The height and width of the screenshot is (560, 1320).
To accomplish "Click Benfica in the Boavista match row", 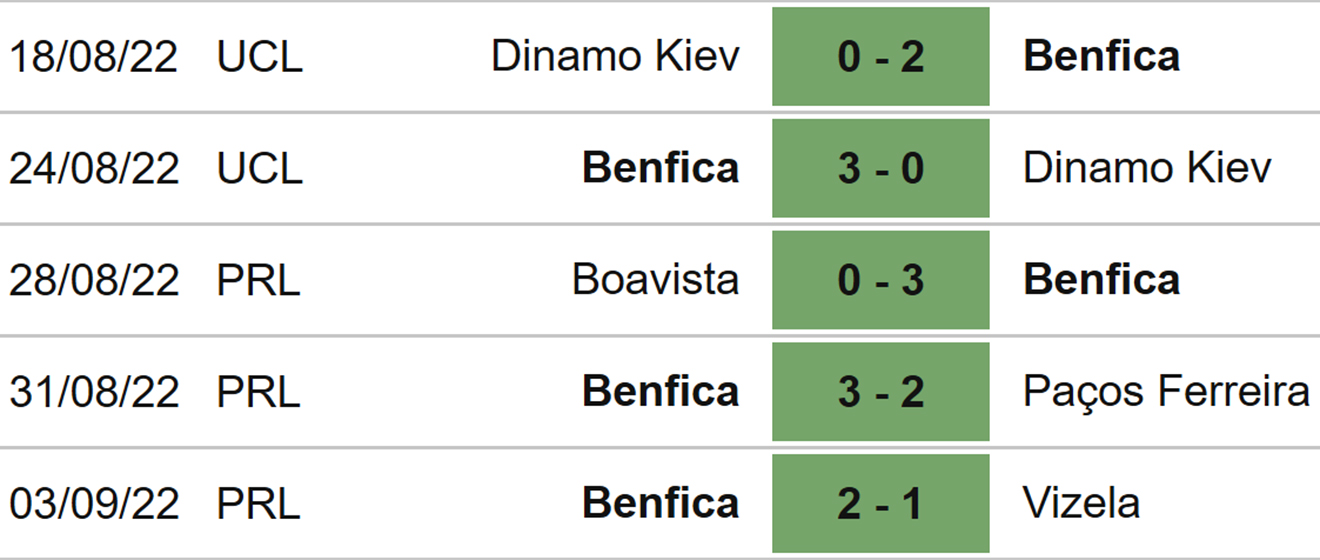I will point(1101,280).
